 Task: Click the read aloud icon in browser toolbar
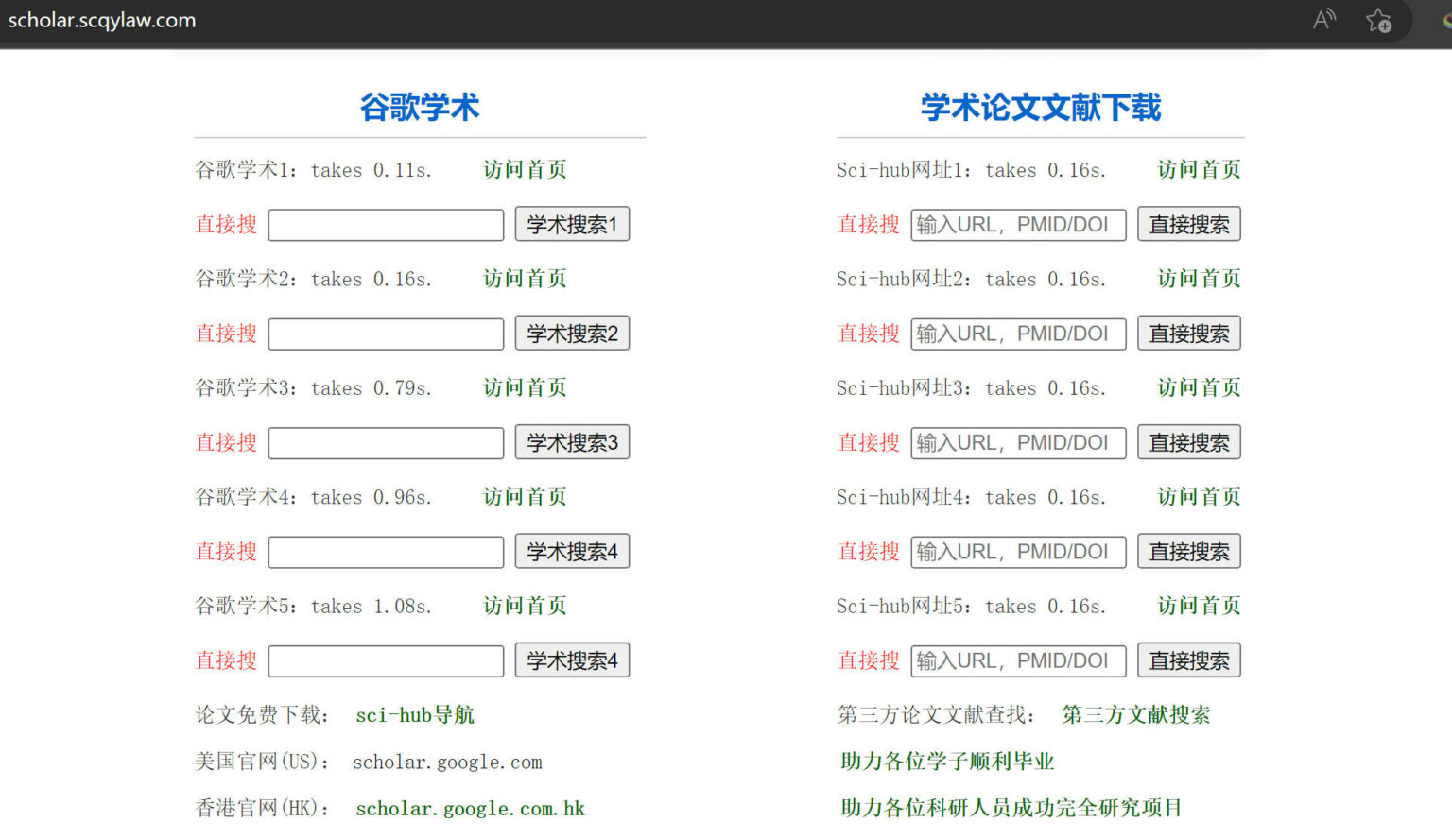coord(1323,19)
